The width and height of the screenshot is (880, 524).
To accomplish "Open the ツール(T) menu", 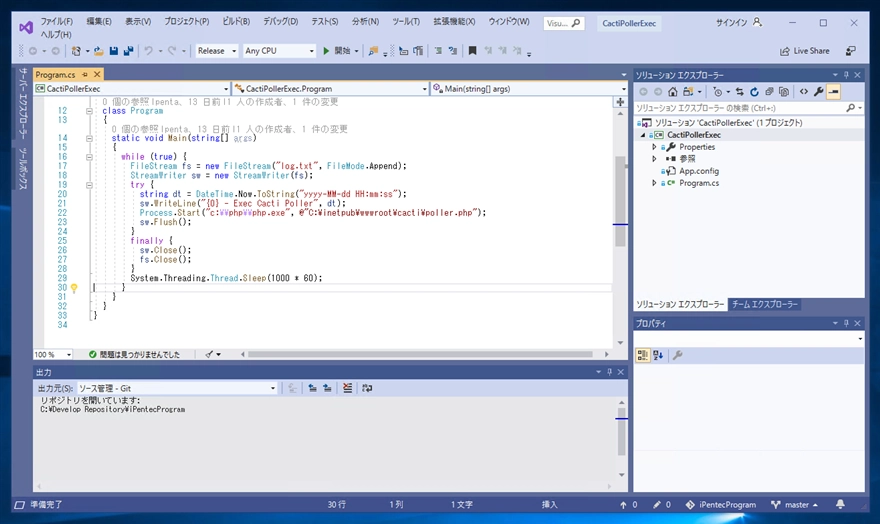I will click(406, 21).
